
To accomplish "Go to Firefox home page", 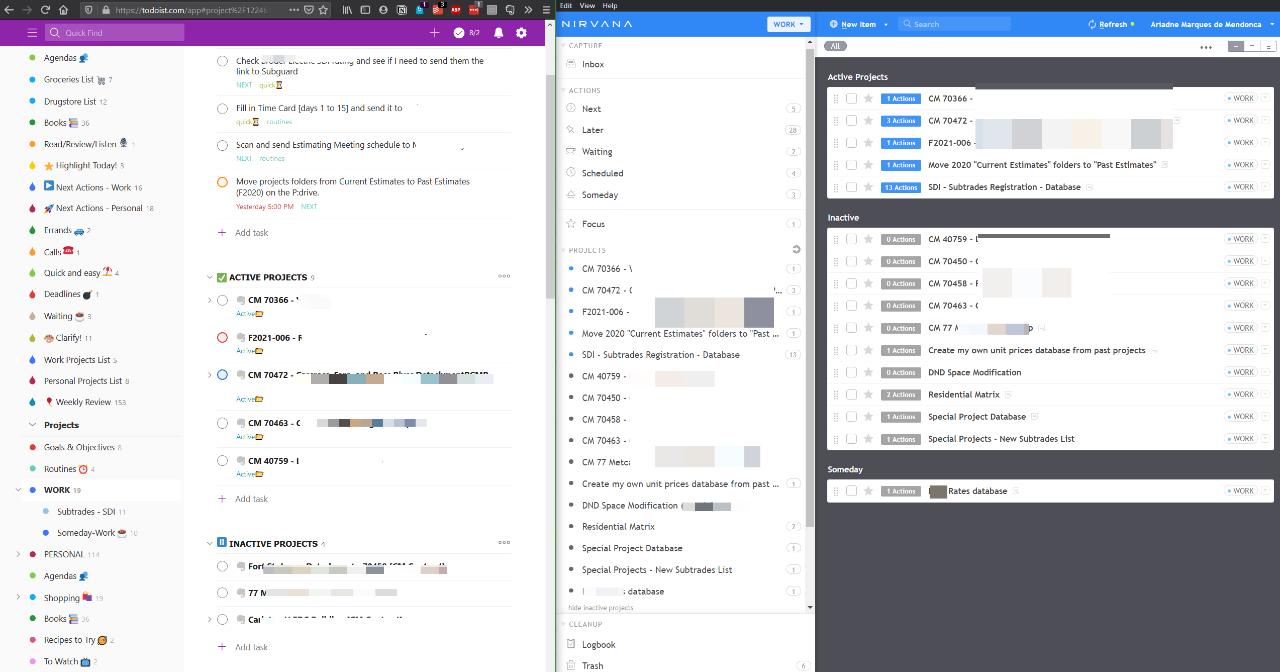I will pos(64,9).
